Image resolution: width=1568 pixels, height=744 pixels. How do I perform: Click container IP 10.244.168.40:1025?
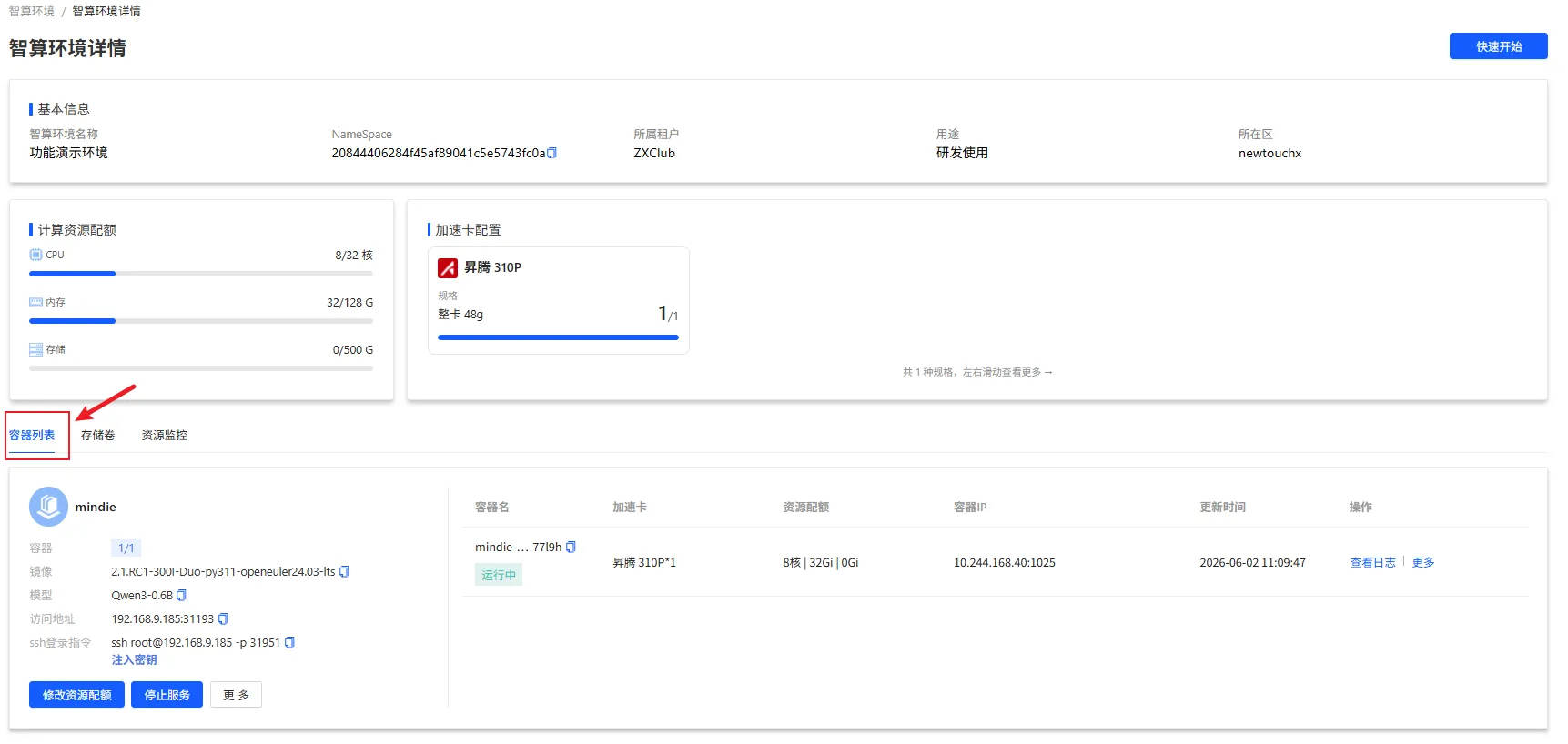[x=1004, y=563]
